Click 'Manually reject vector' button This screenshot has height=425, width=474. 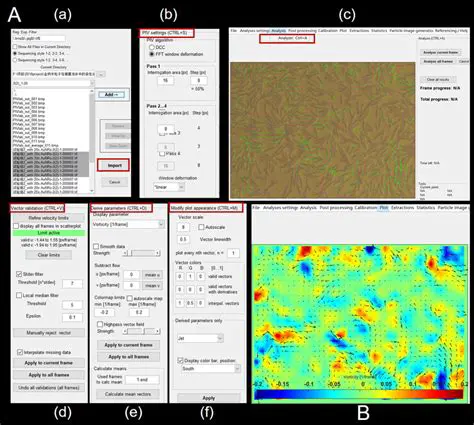tap(49, 333)
